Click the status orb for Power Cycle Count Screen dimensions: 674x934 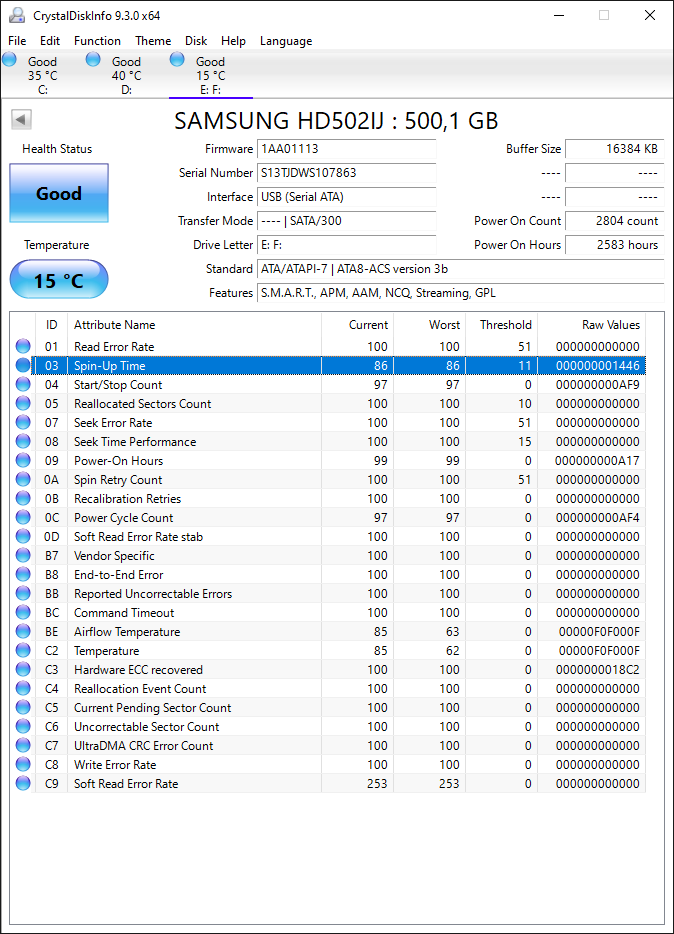[23, 517]
